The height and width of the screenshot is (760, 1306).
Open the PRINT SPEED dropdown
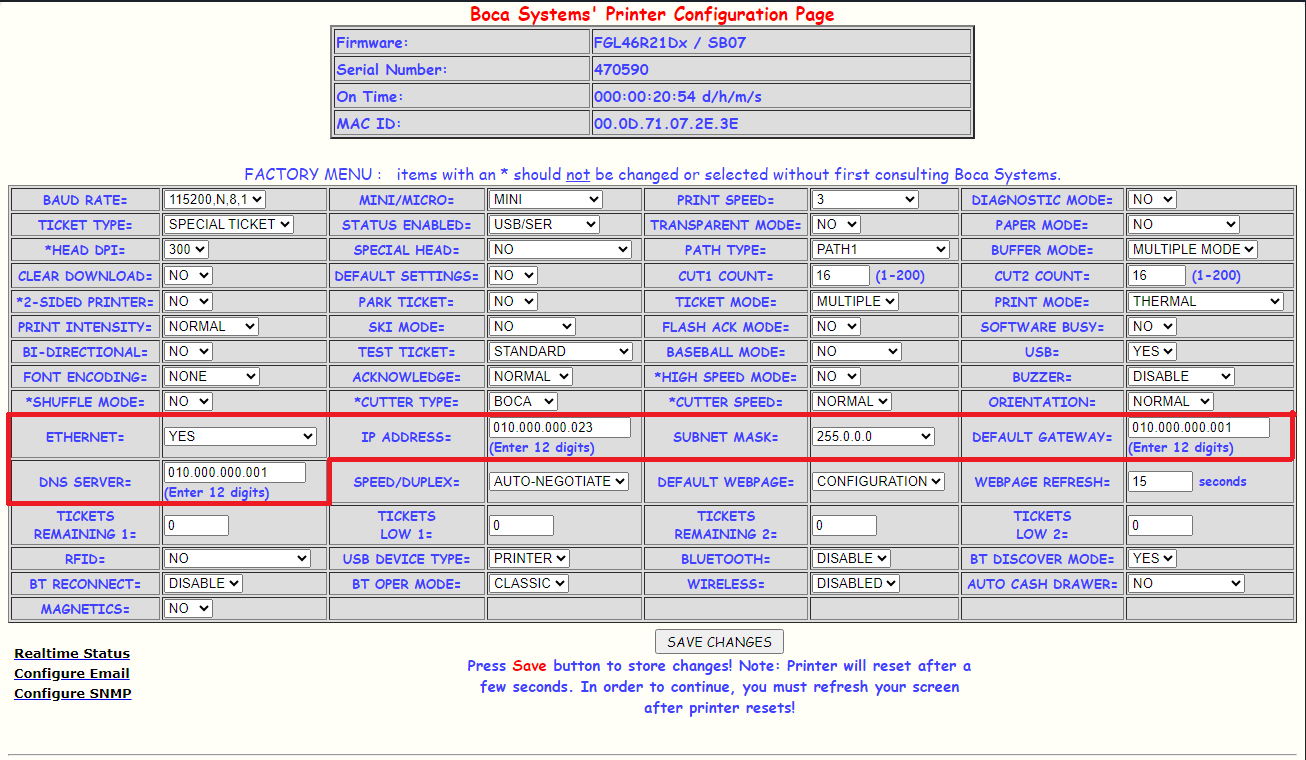(864, 200)
